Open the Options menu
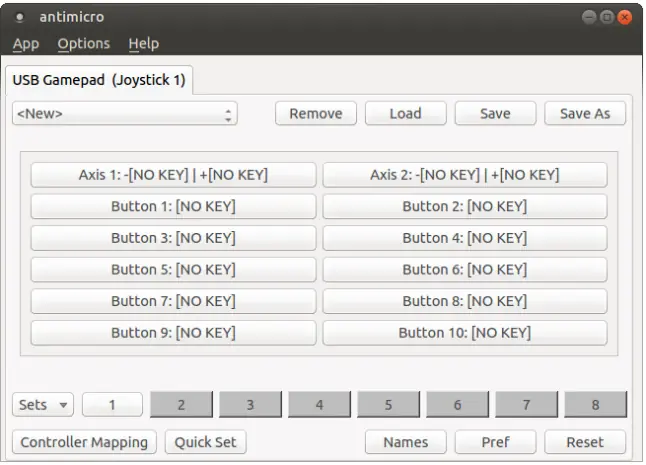 84,44
